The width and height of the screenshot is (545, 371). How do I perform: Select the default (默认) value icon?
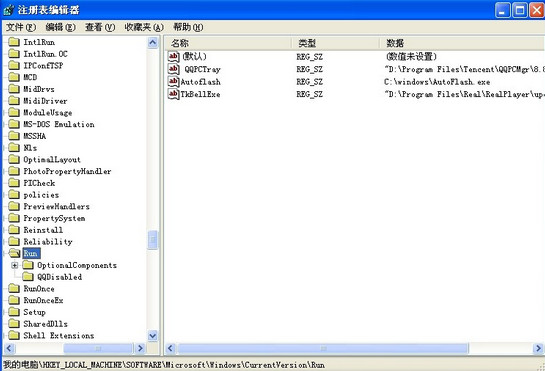[173, 56]
